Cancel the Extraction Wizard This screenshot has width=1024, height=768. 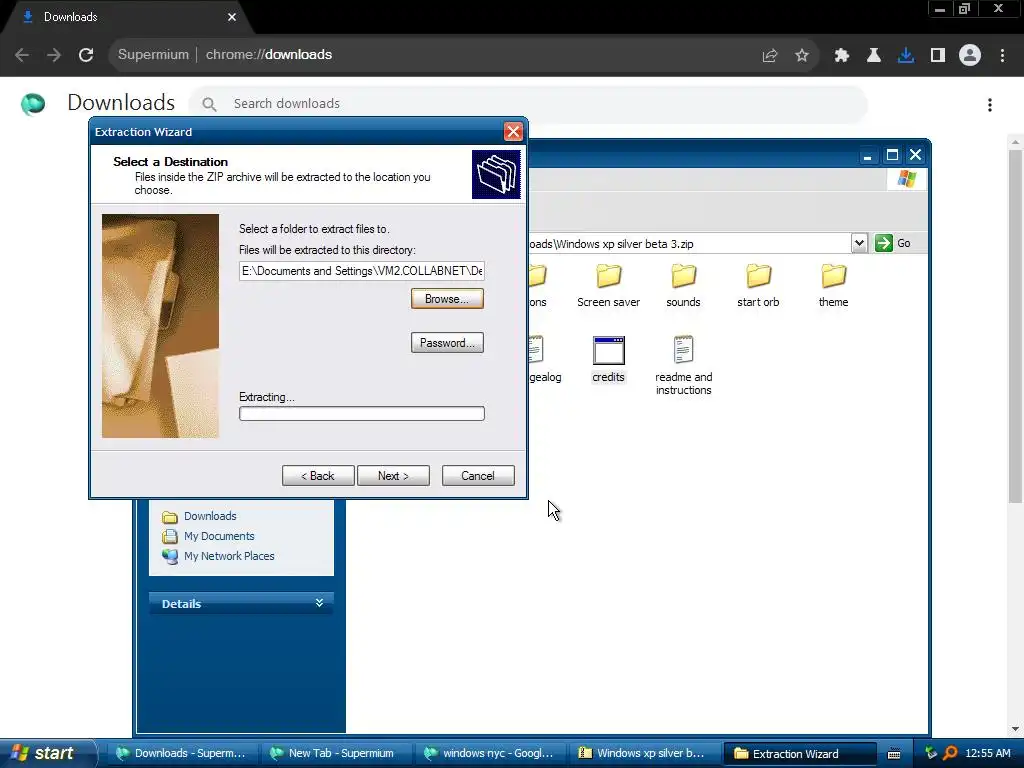pos(478,475)
